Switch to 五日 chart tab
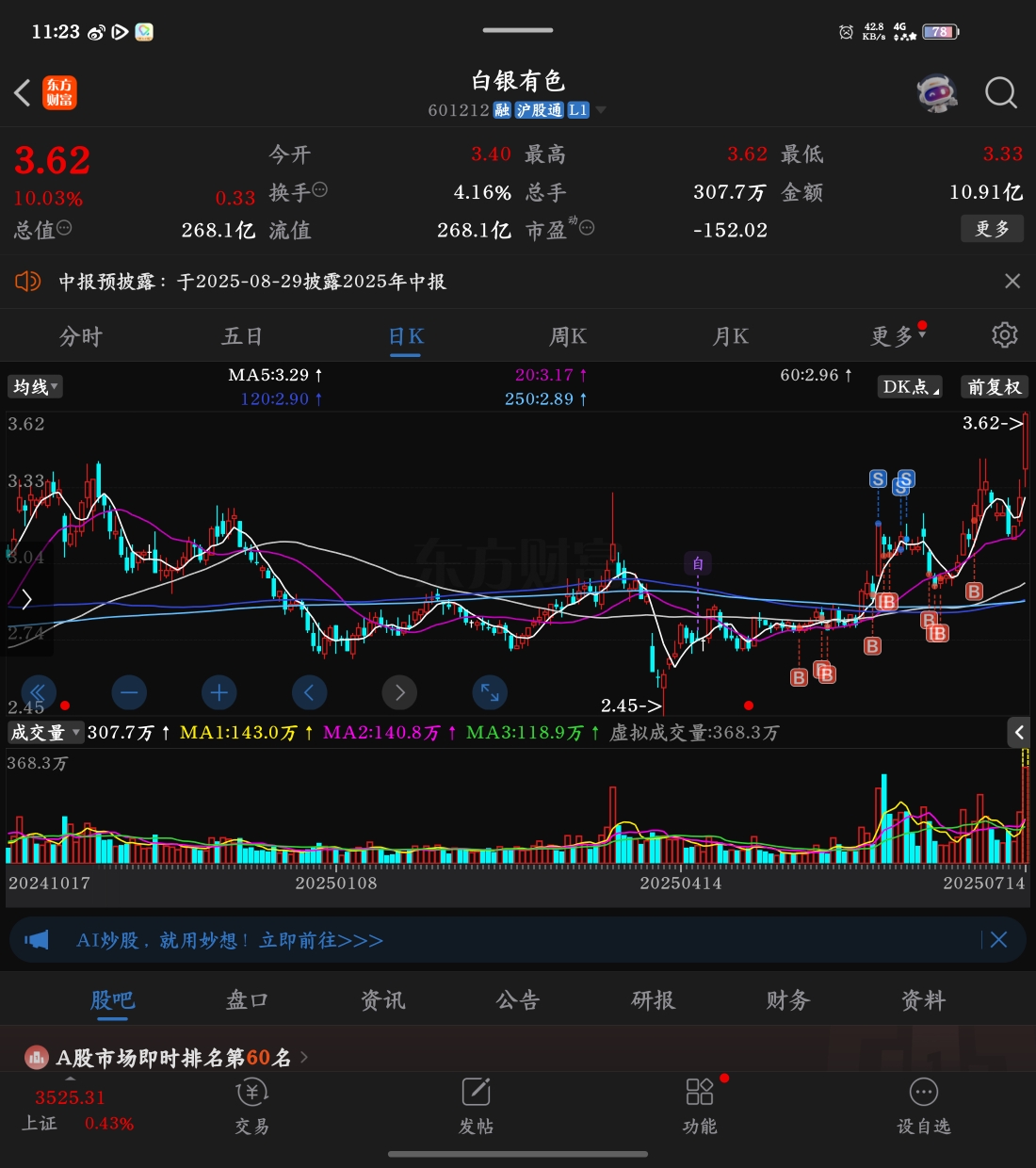Image resolution: width=1036 pixels, height=1168 pixels. pos(242,336)
